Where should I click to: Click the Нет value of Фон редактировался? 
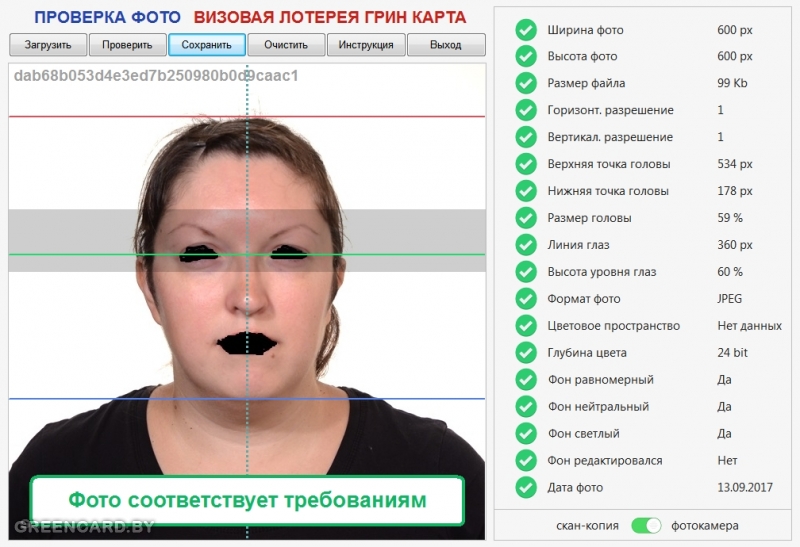tap(727, 461)
